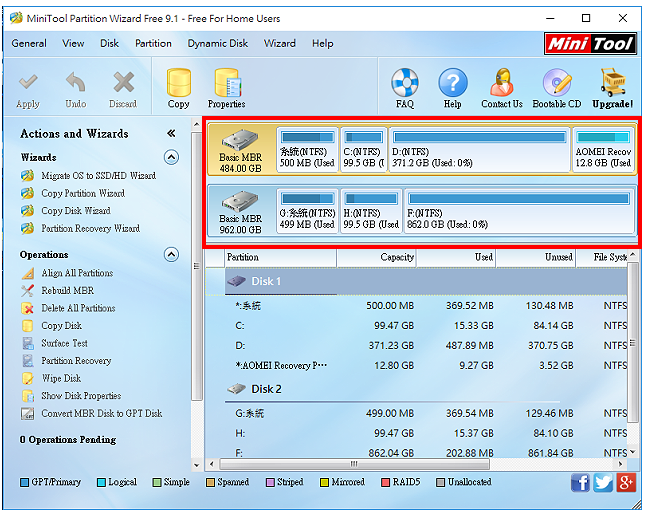Open Google Plus social icon
649x522 pixels.
point(626,483)
